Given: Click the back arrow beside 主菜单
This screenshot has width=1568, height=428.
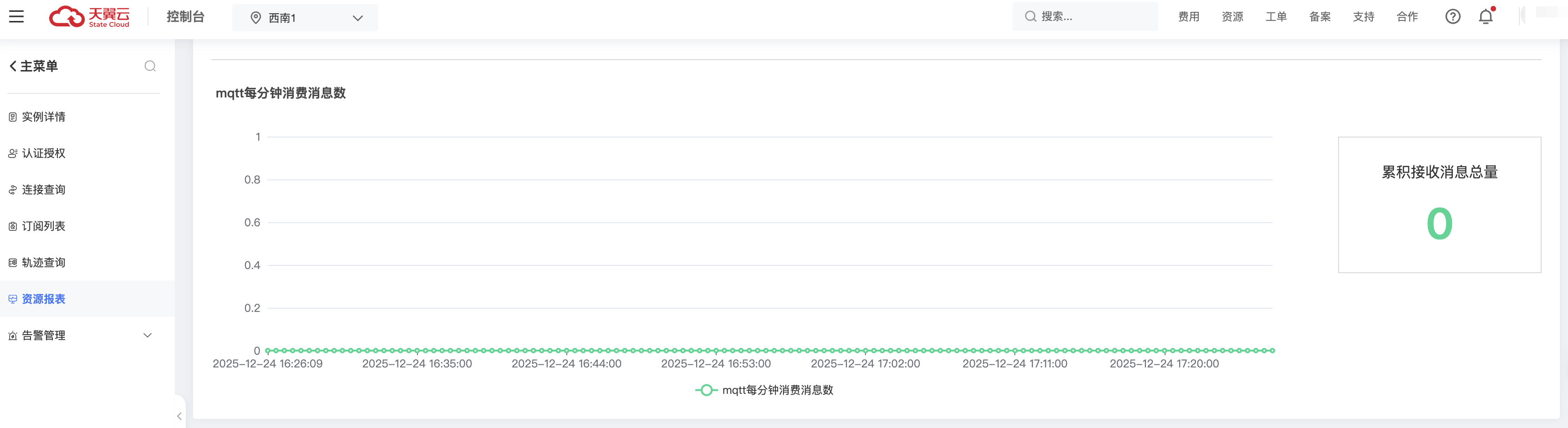Looking at the screenshot, I should coord(13,66).
